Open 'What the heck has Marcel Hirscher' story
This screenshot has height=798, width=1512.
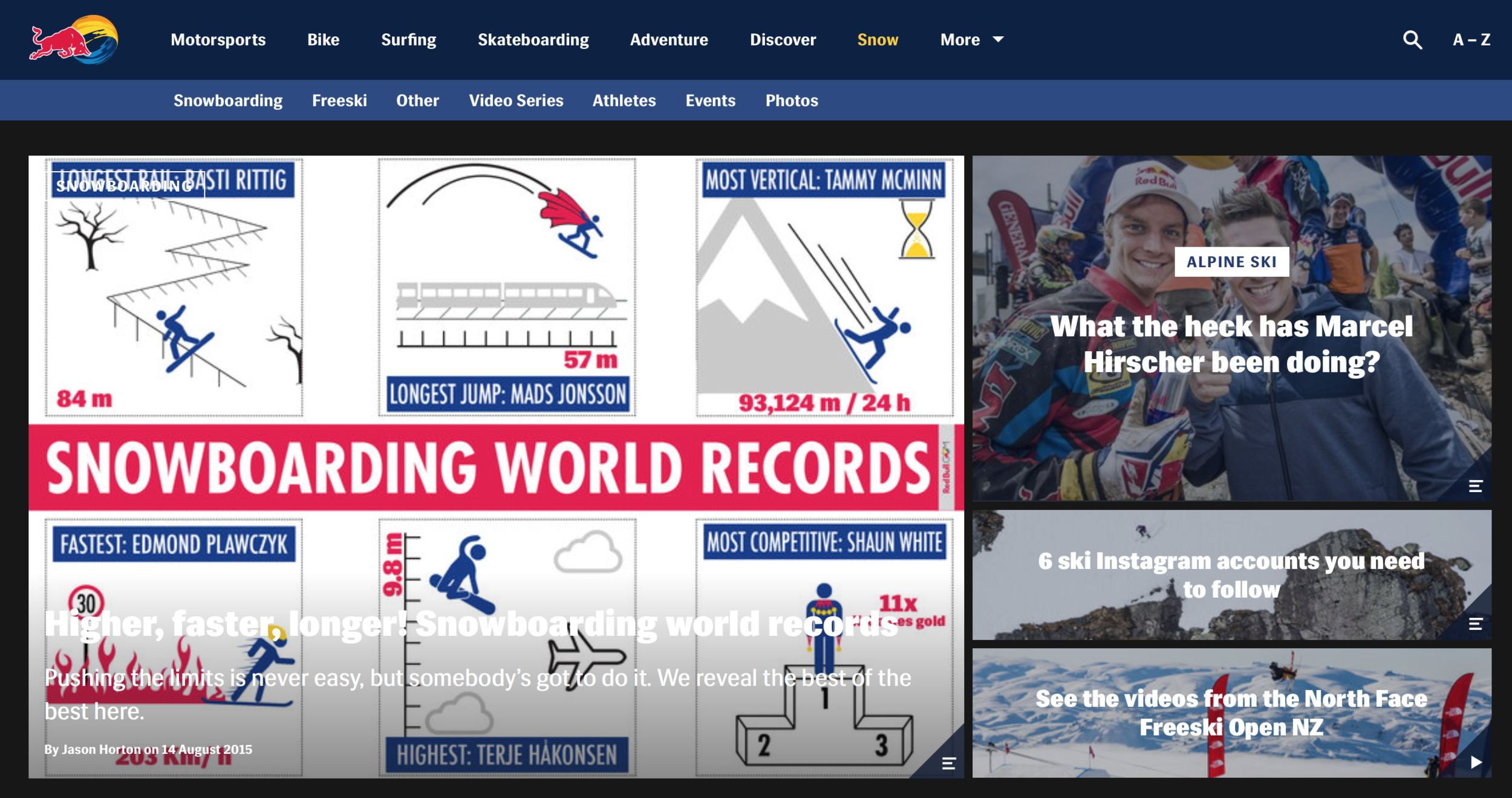(x=1231, y=344)
